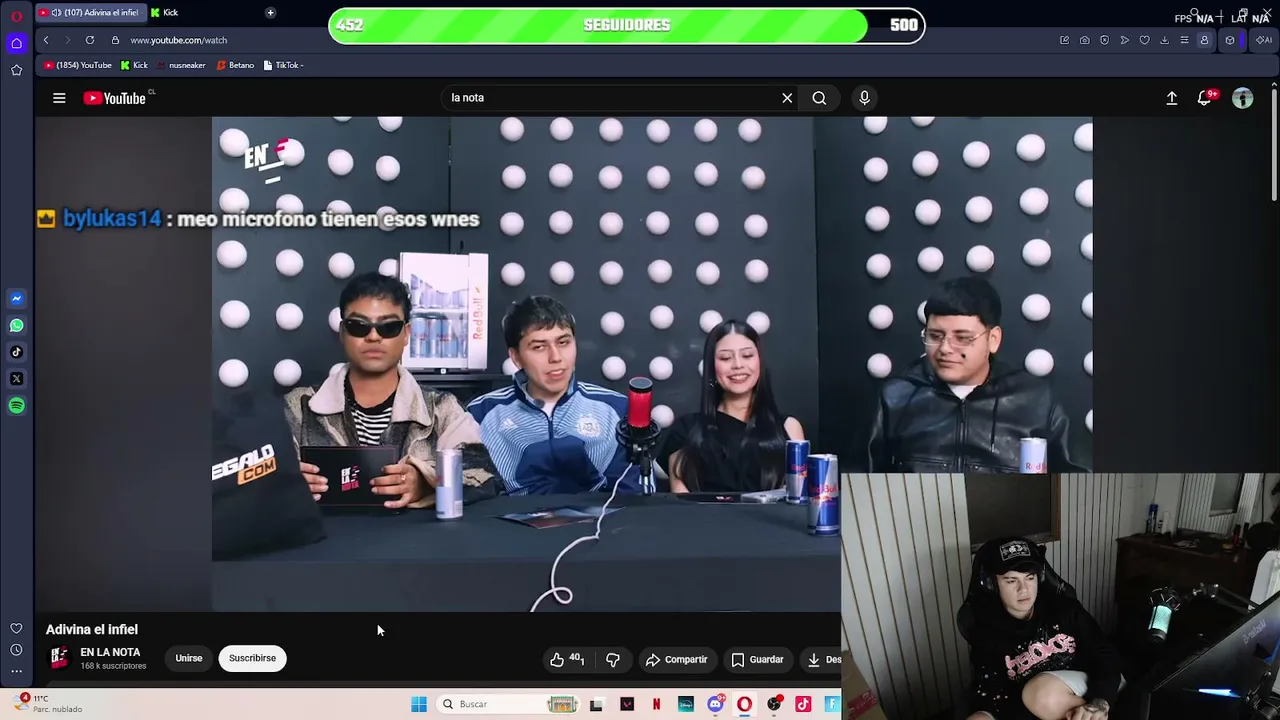Open a new browser tab
1280x720 pixels.
click(270, 13)
